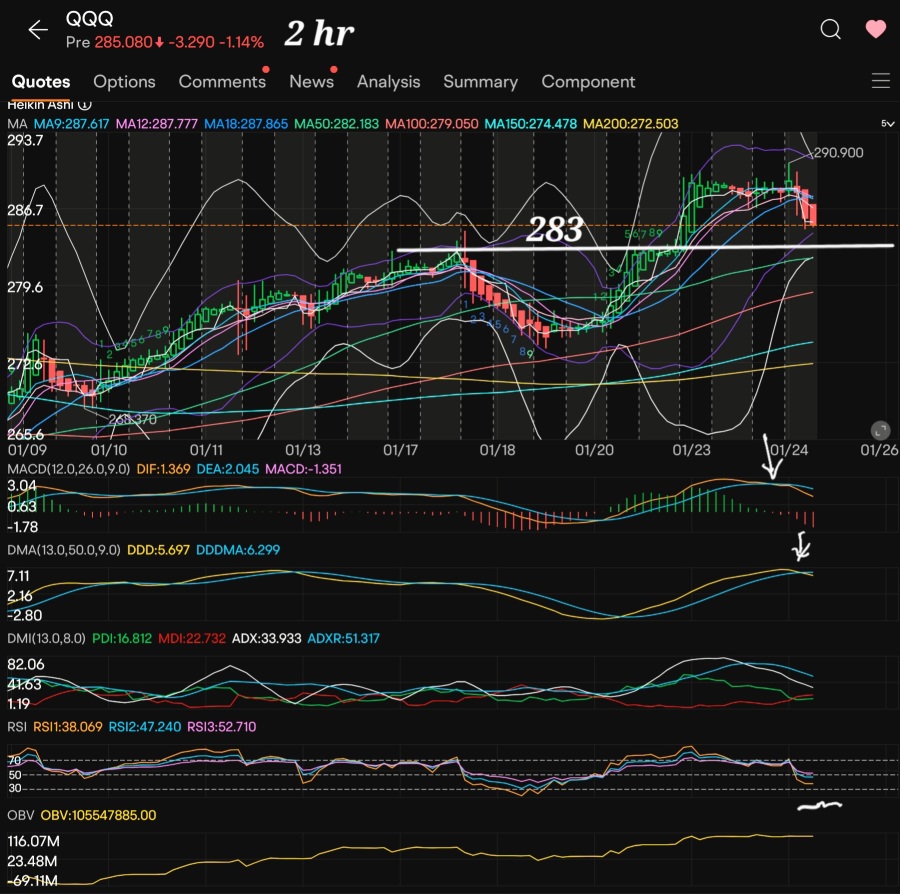Open the News tab
This screenshot has width=900, height=894.
(311, 81)
